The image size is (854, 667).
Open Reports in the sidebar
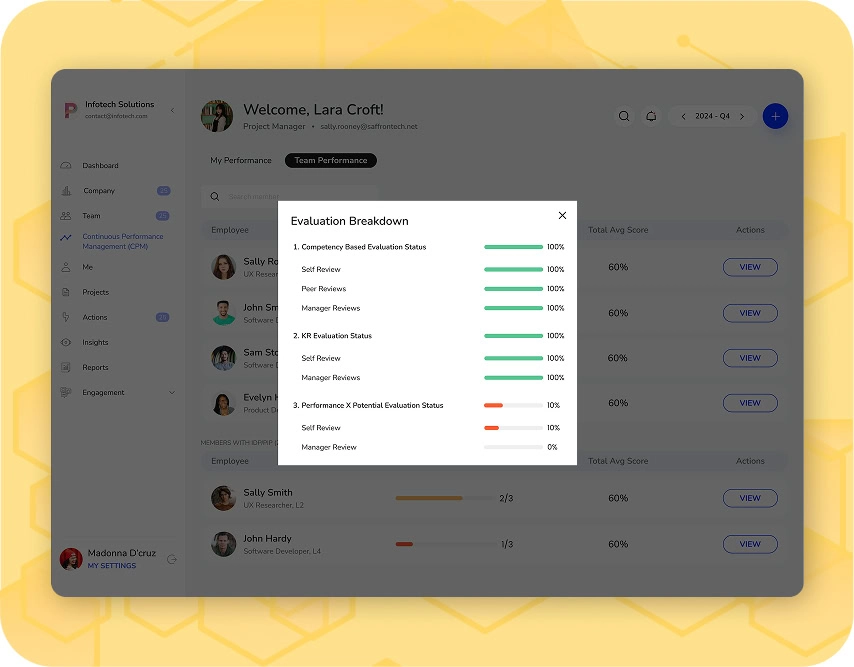(x=95, y=368)
